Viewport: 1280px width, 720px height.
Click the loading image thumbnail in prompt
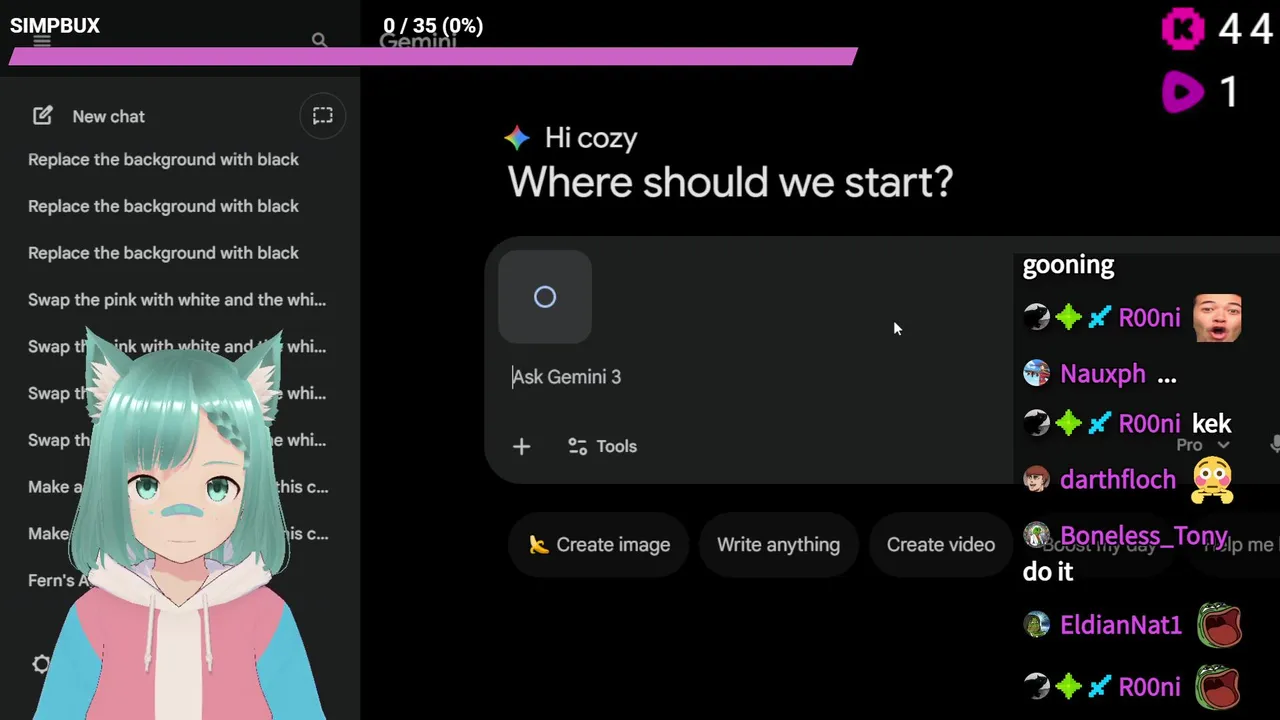[545, 297]
